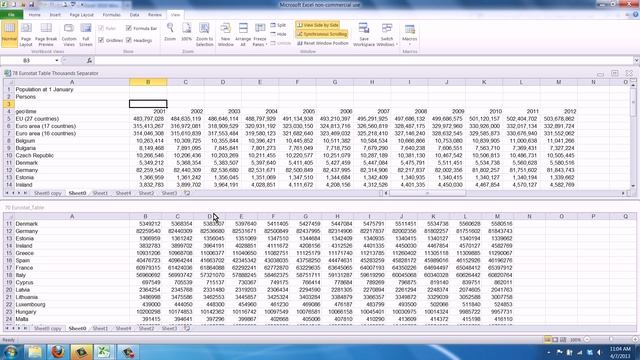Click column D header in bottom window
This screenshot has height=360, width=640.
tap(209, 216)
